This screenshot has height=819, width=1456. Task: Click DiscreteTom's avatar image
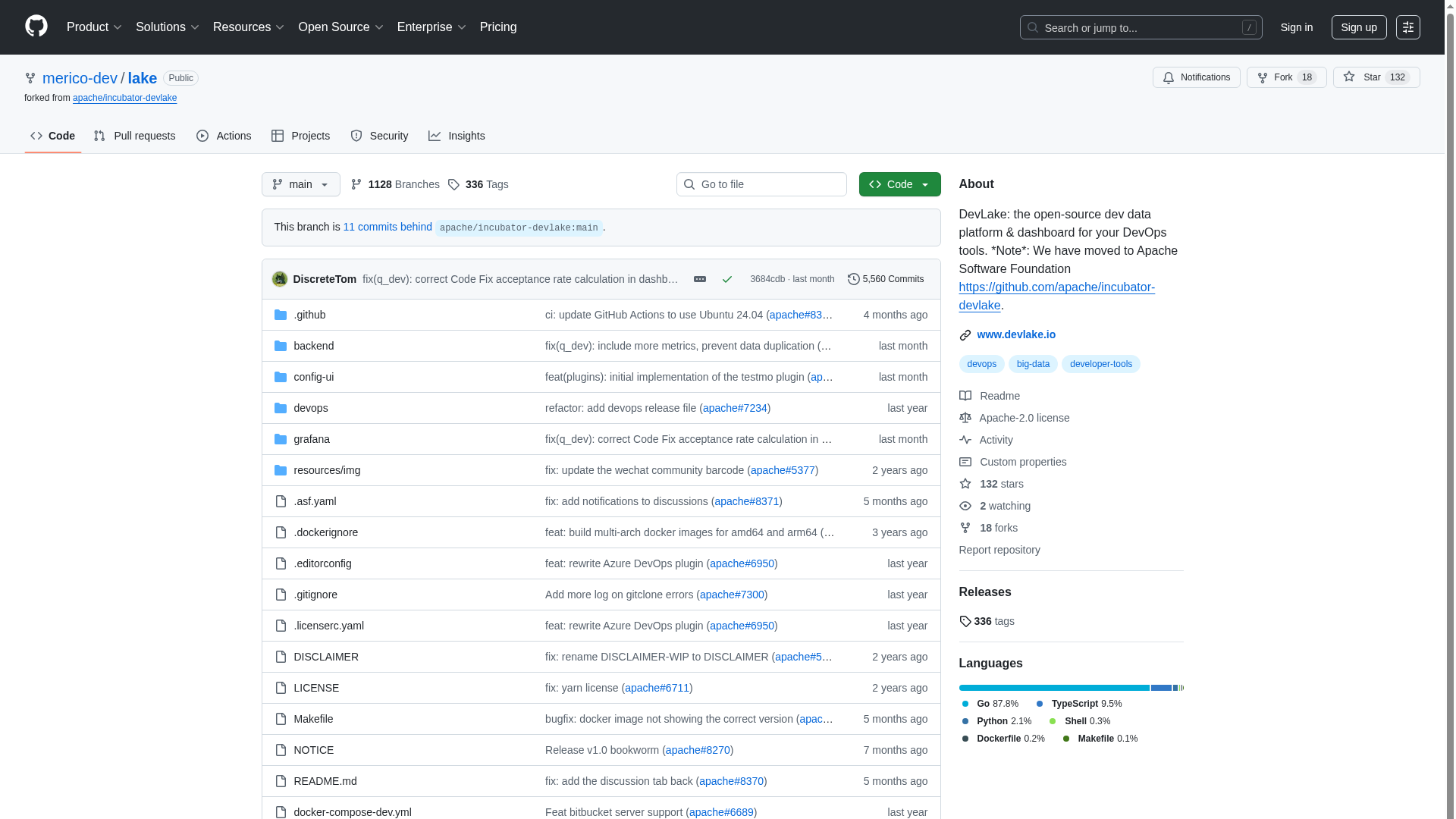tap(280, 279)
